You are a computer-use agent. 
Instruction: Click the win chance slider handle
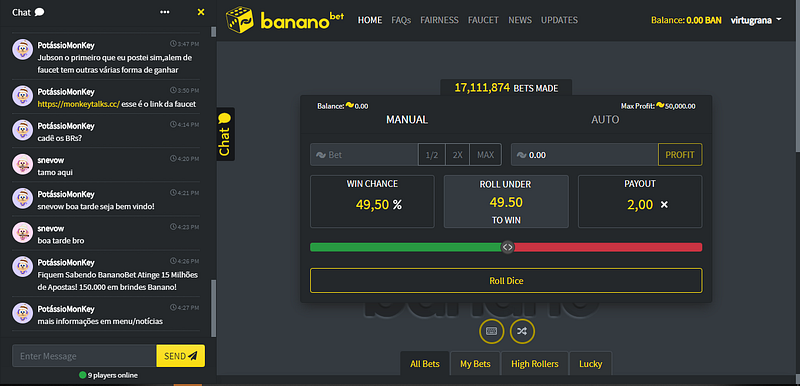pos(507,247)
